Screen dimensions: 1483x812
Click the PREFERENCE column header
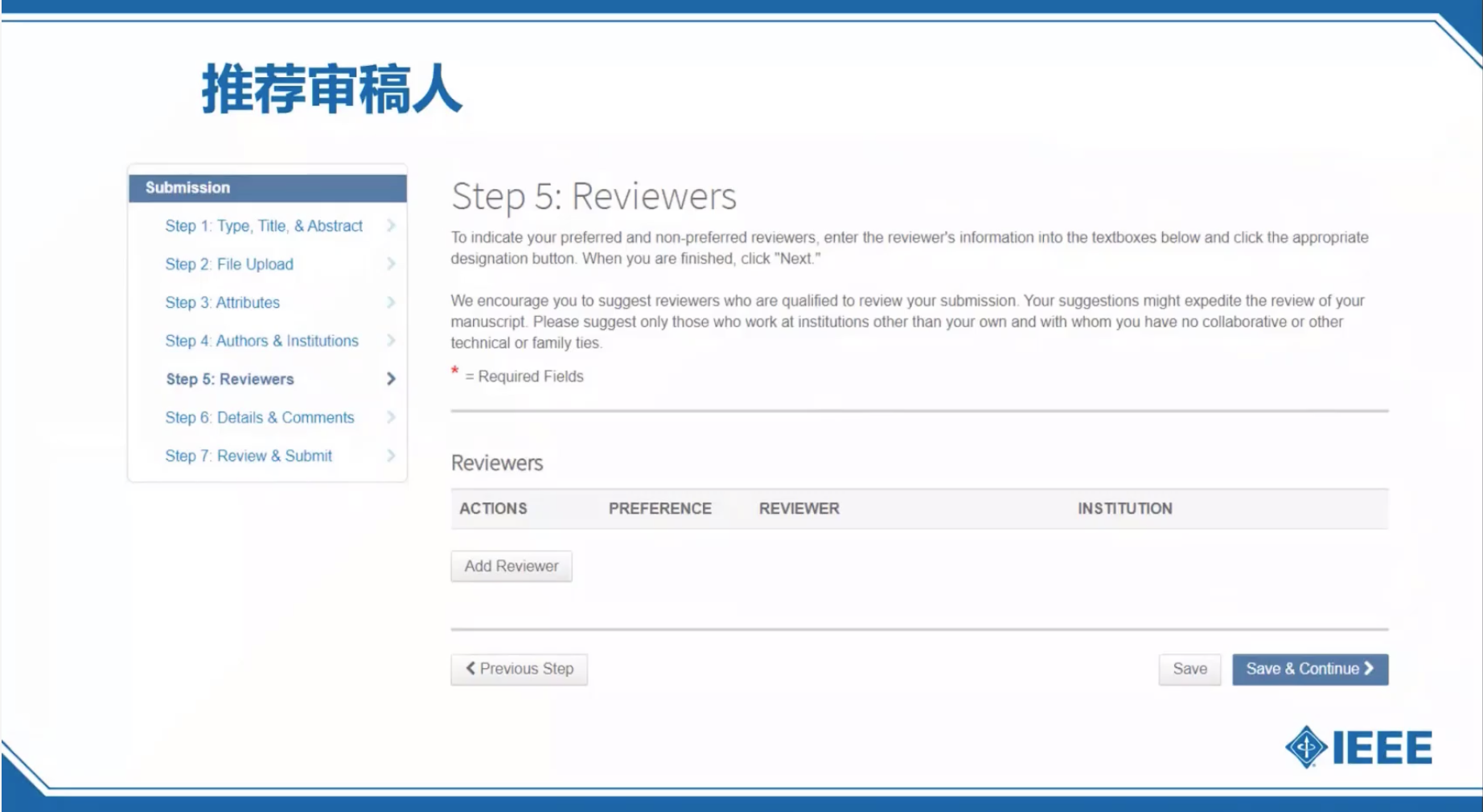[660, 509]
